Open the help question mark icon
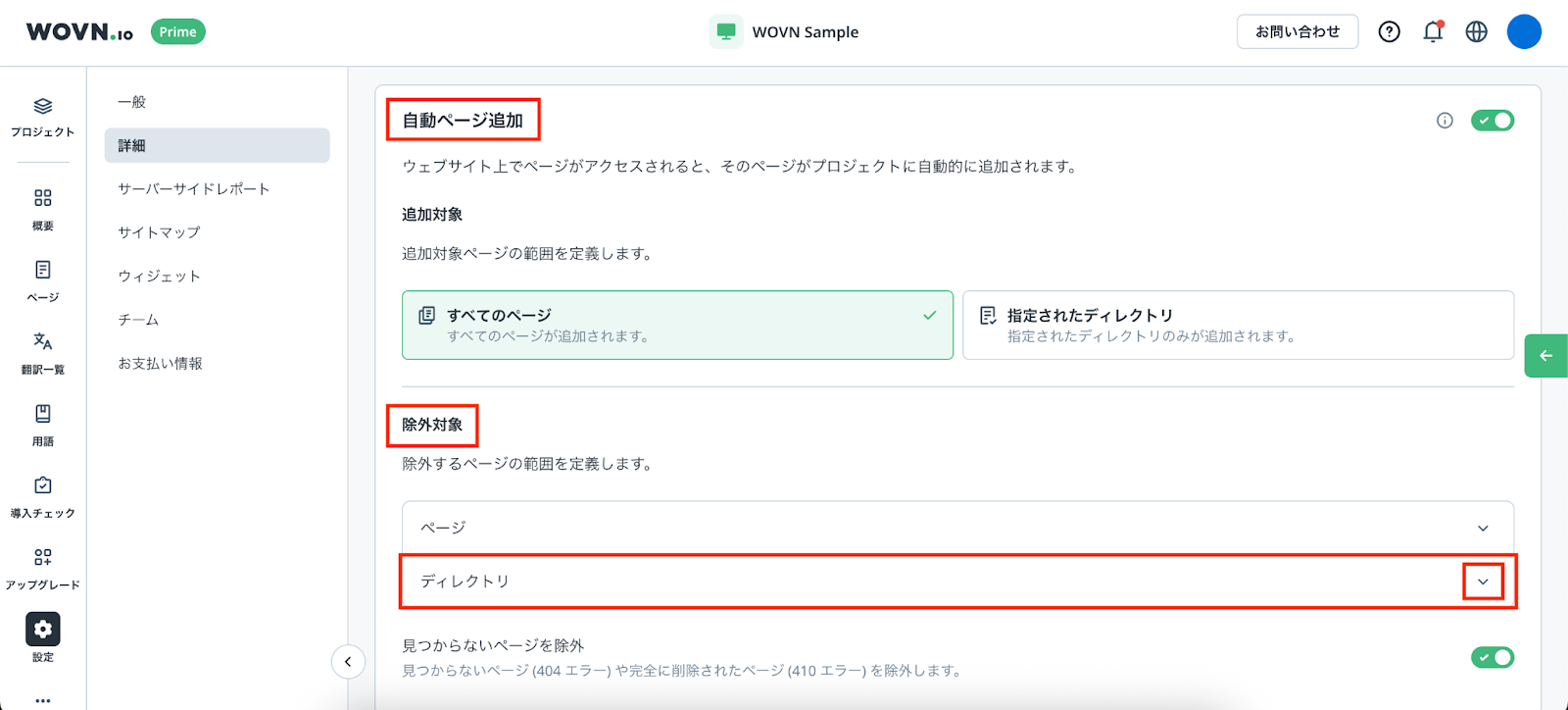The height and width of the screenshot is (710, 1568). [1389, 31]
